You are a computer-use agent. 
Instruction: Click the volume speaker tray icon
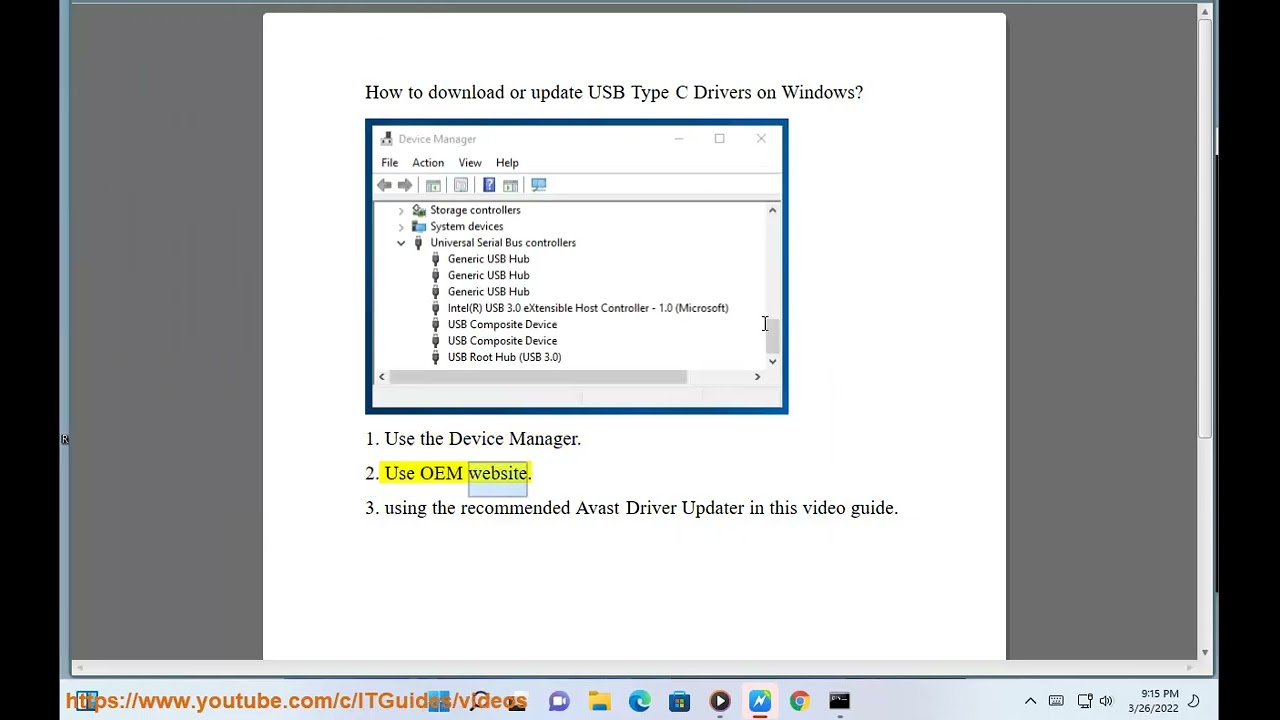(1106, 701)
